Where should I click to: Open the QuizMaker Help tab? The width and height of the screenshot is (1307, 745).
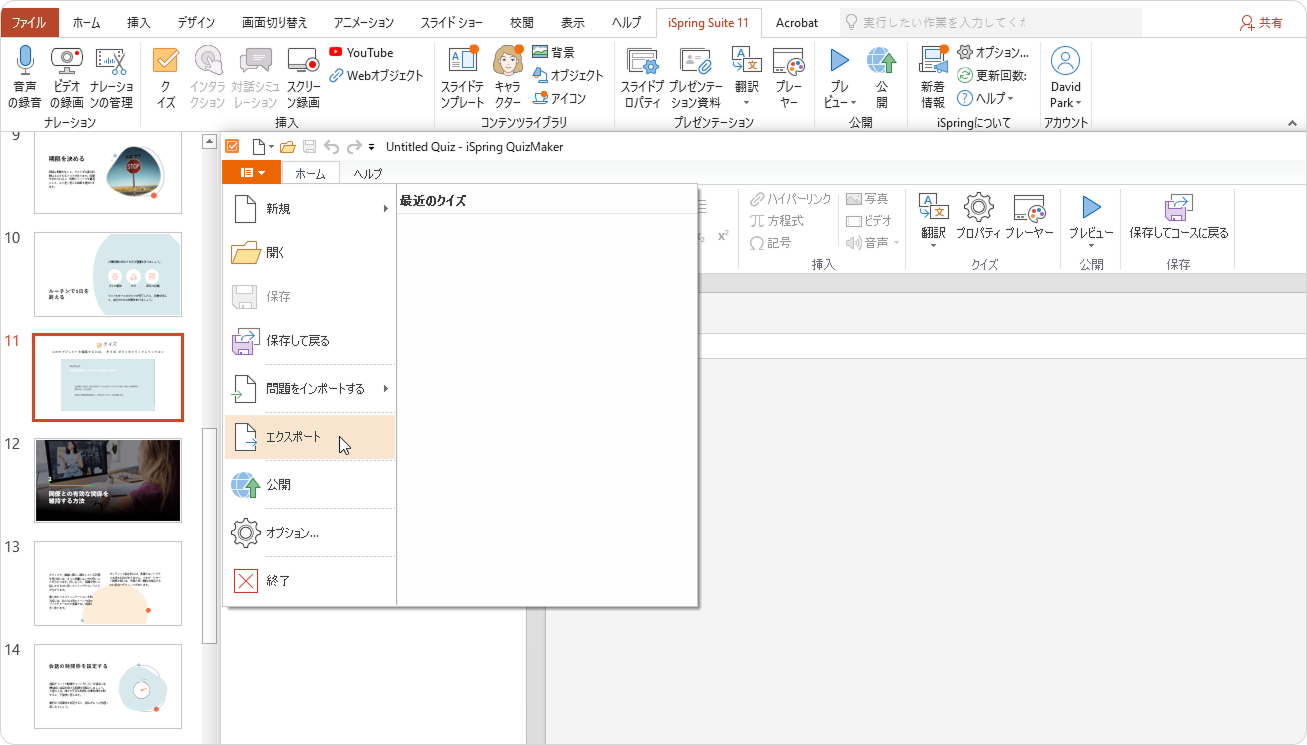click(x=367, y=174)
